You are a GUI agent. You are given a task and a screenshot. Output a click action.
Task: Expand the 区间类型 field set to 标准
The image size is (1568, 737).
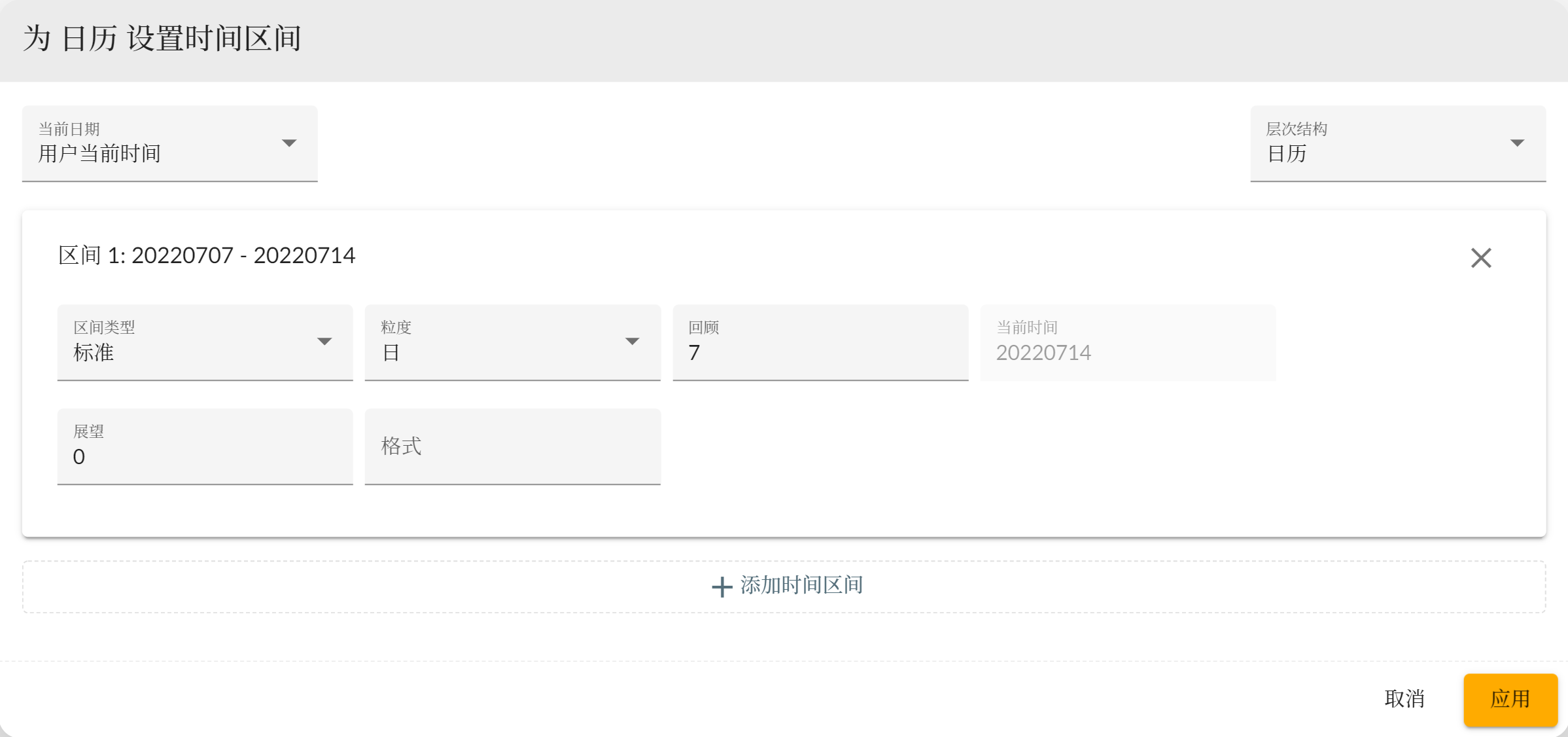[x=190, y=343]
